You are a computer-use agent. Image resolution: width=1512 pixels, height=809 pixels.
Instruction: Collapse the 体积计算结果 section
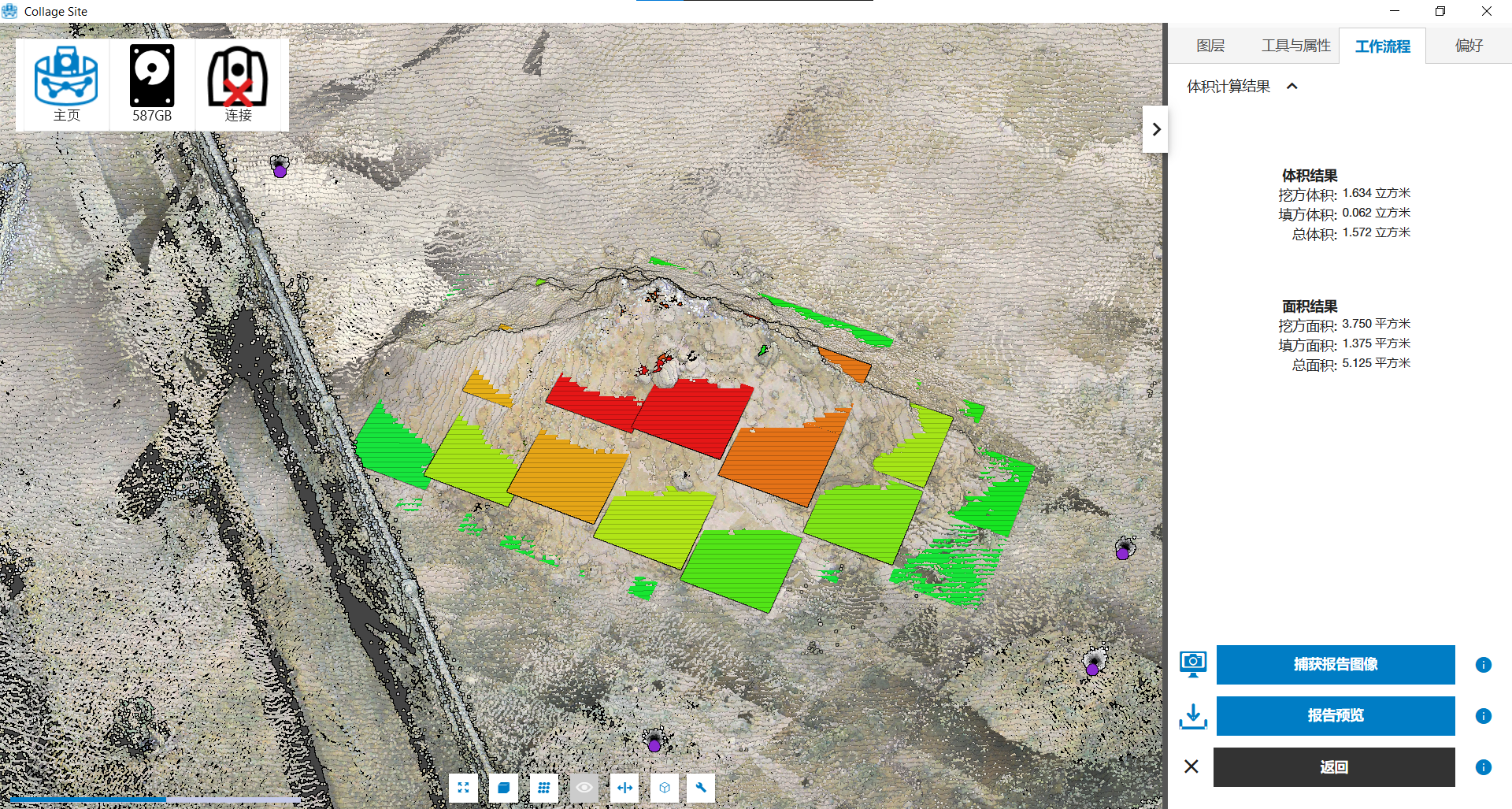(1291, 87)
